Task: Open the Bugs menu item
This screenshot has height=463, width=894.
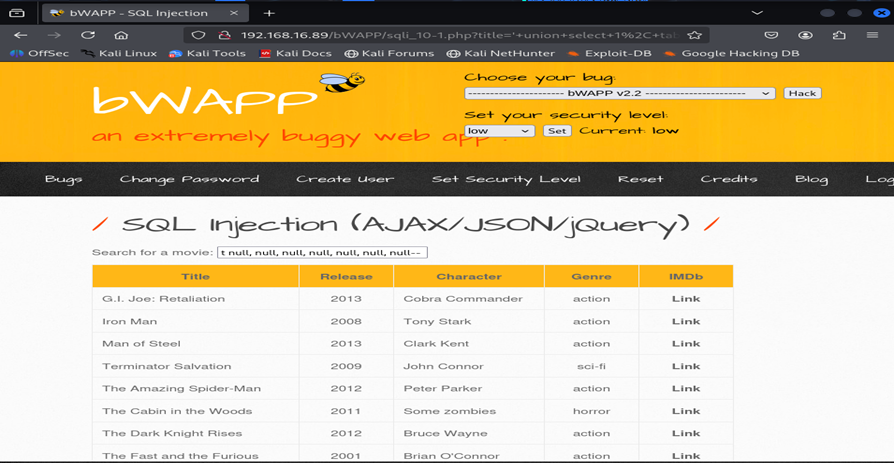Action: 63,179
